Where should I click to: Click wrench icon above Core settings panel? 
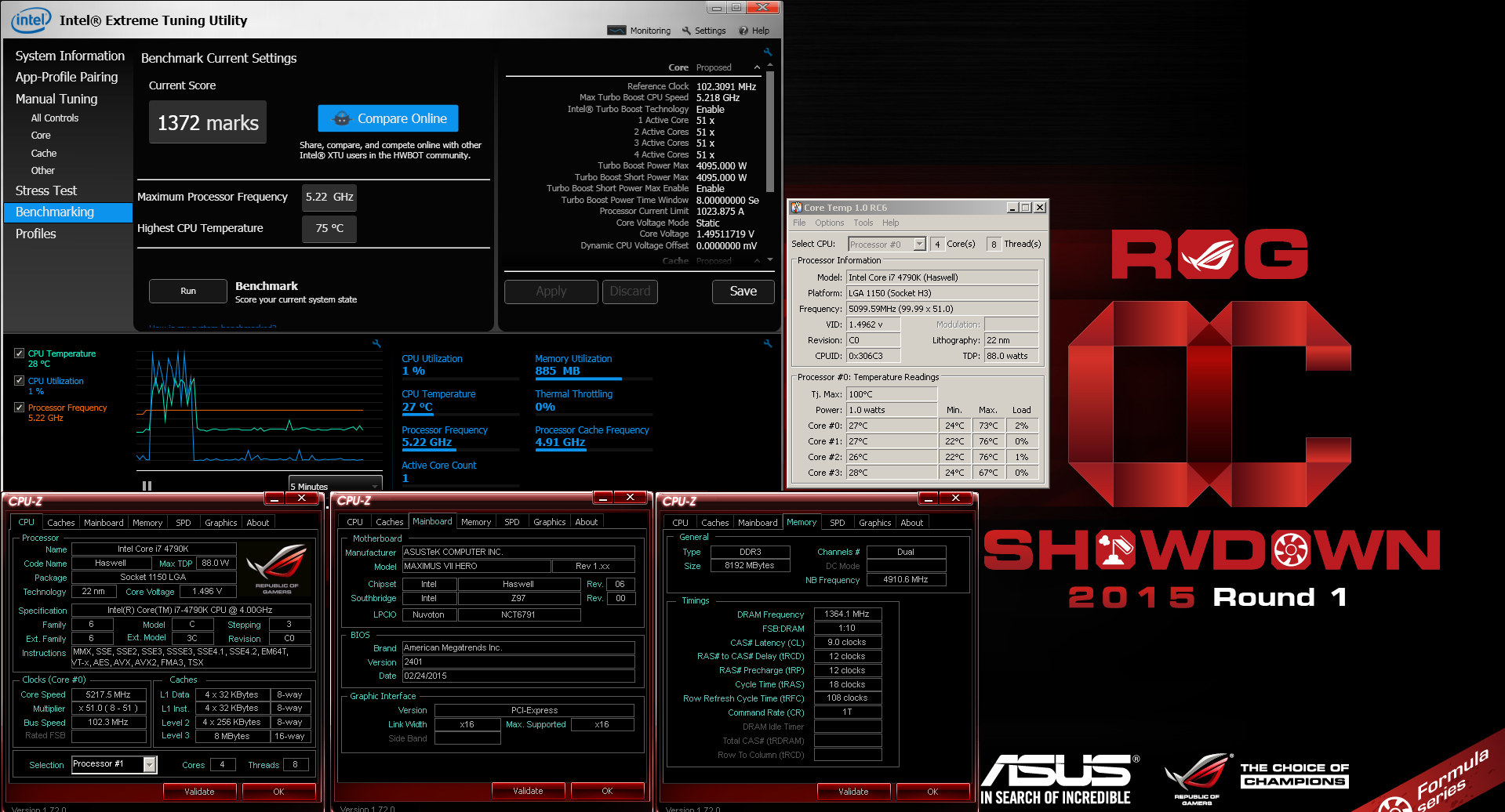tap(768, 52)
